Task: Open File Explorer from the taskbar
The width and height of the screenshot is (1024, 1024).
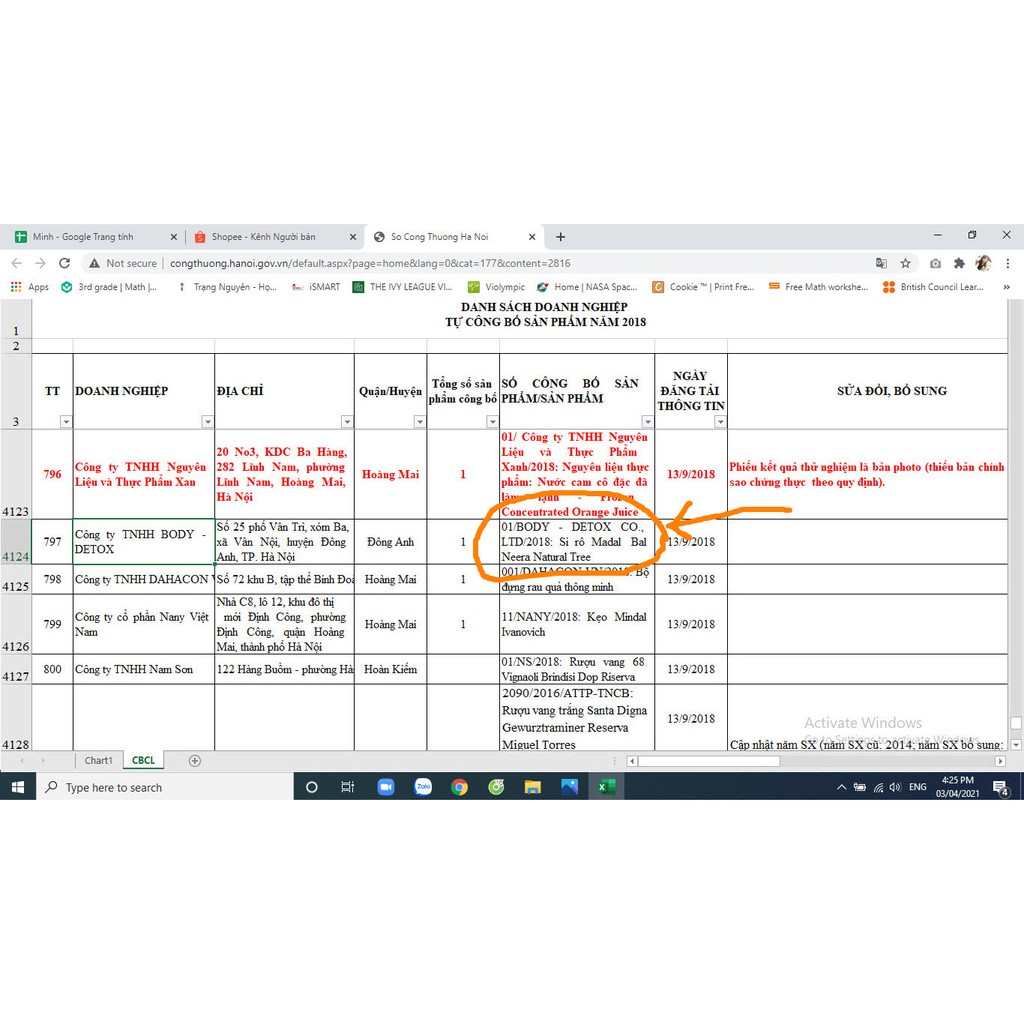Action: [532, 787]
